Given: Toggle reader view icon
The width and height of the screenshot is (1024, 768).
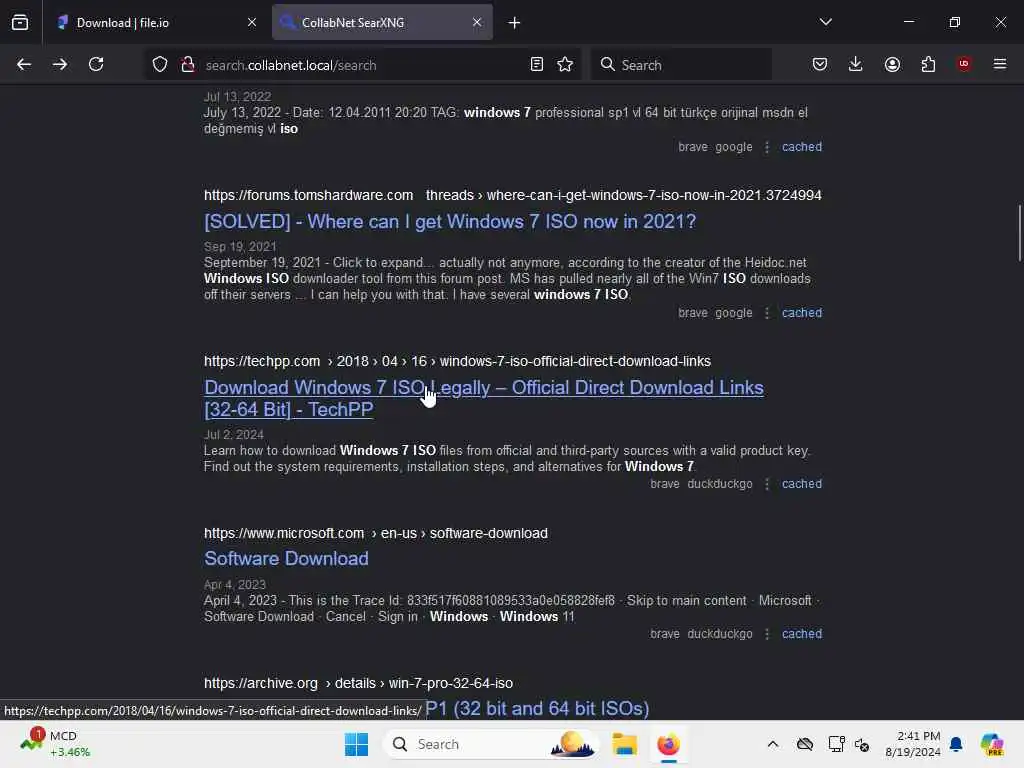Looking at the screenshot, I should [536, 64].
